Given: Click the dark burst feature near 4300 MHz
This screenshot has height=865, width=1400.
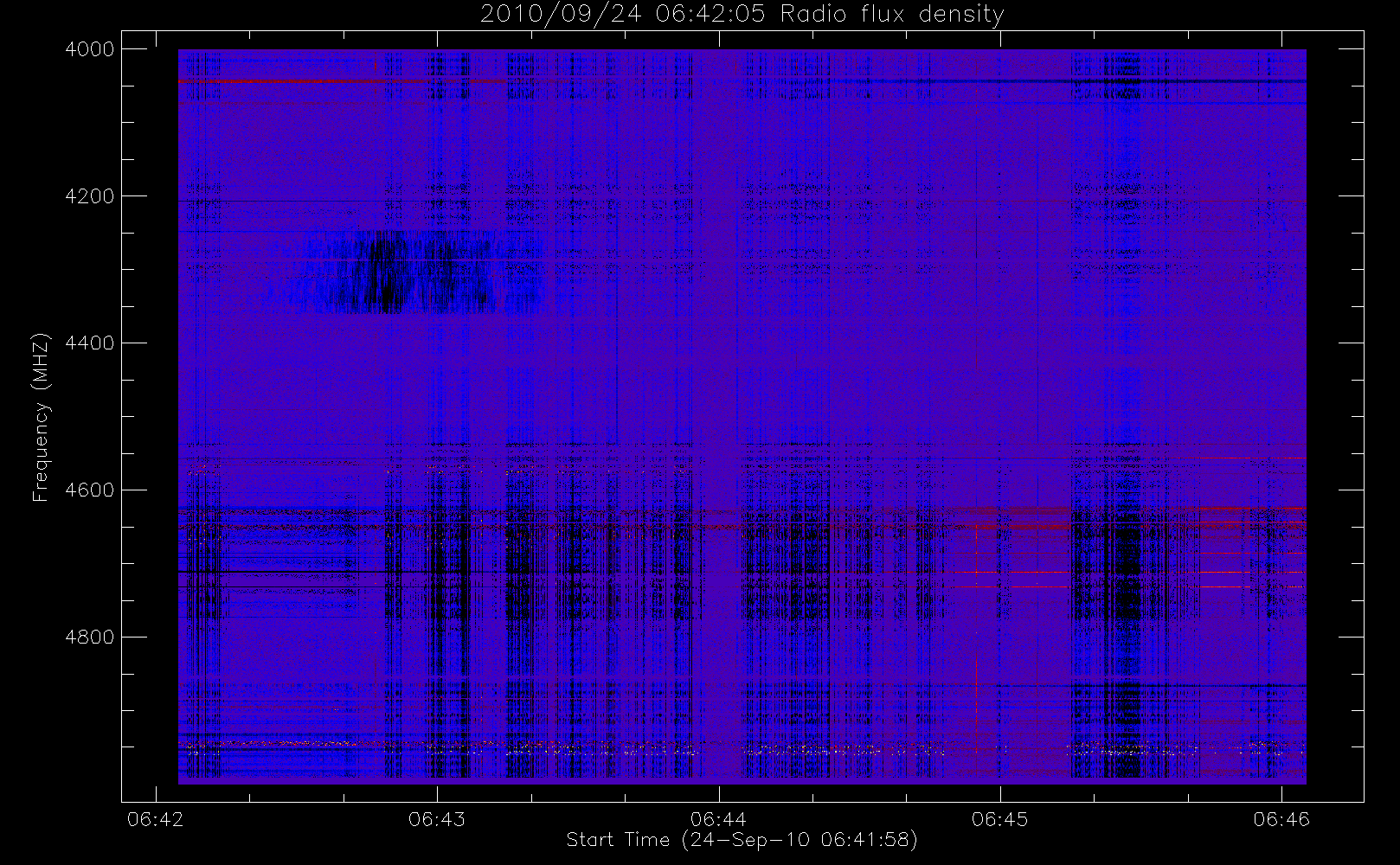Looking at the screenshot, I should (x=407, y=272).
